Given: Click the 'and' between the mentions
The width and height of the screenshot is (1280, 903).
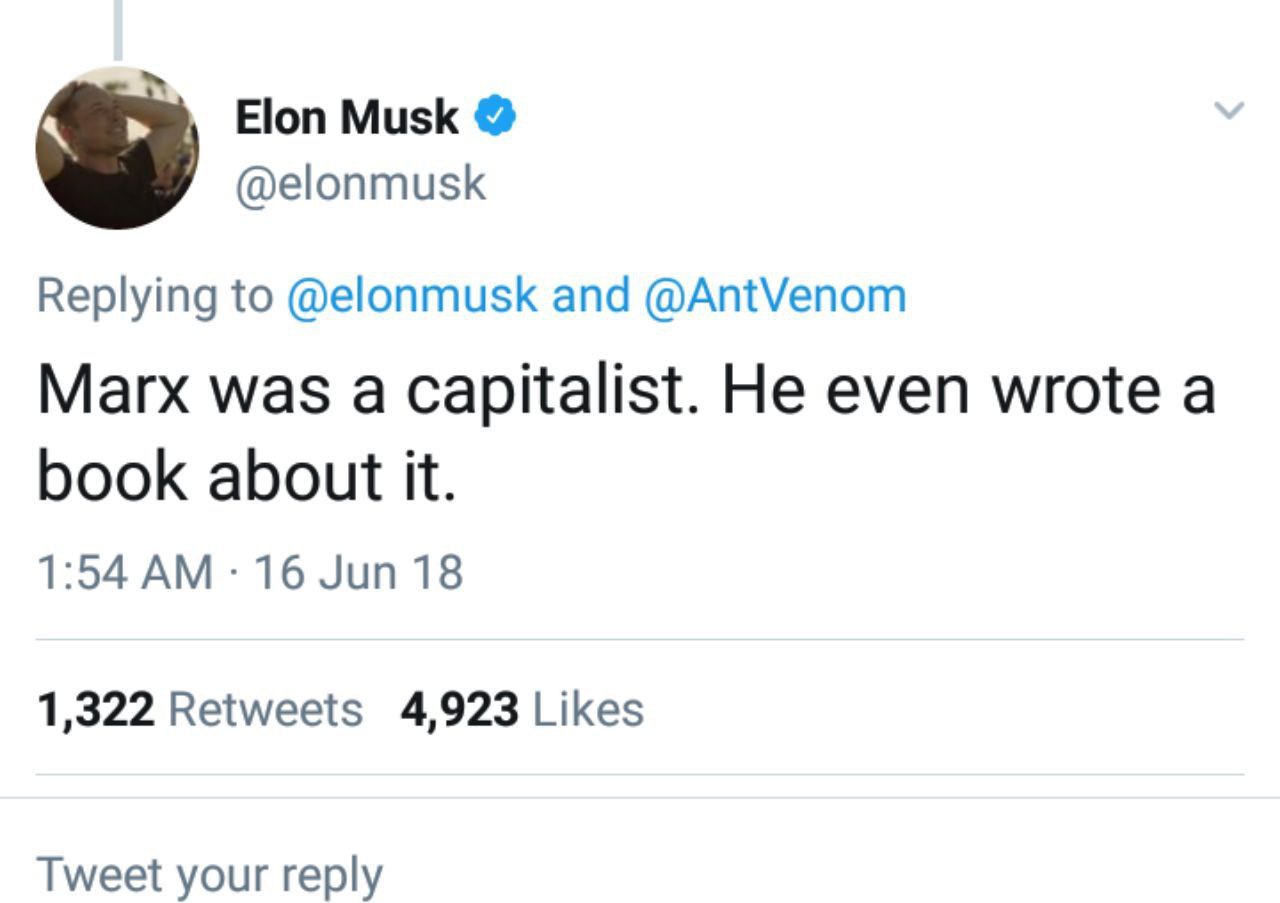Looking at the screenshot, I should pos(592,295).
